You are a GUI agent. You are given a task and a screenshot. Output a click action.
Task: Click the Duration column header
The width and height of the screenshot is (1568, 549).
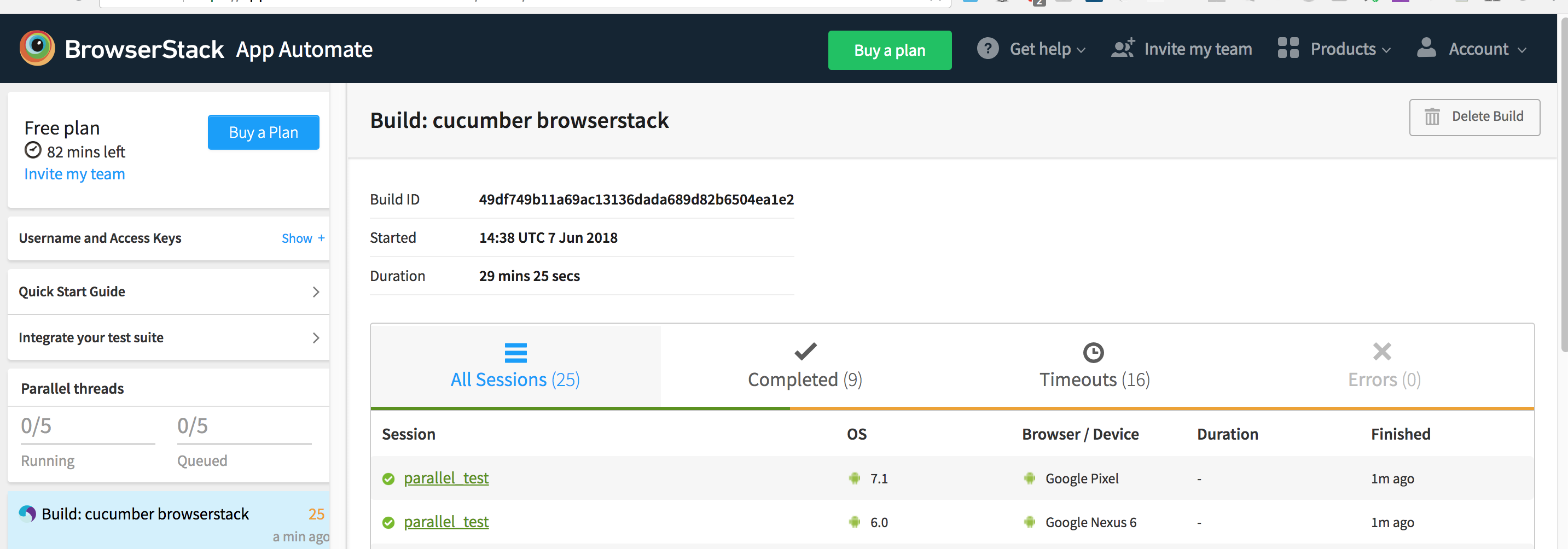1227,435
